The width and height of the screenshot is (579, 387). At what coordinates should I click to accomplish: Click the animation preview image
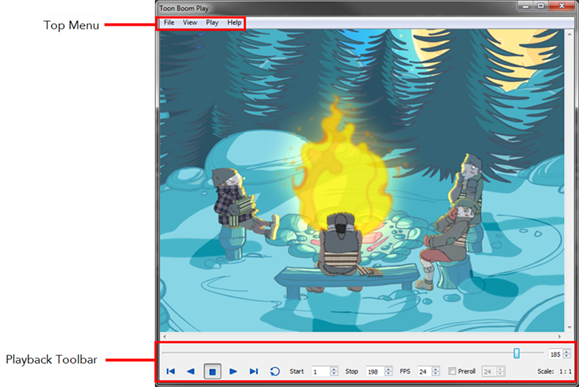coord(362,180)
